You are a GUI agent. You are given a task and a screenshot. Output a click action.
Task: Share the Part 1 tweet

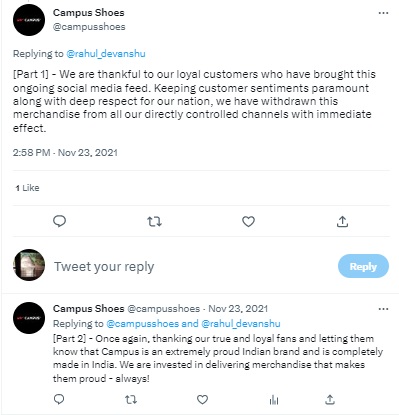point(342,221)
